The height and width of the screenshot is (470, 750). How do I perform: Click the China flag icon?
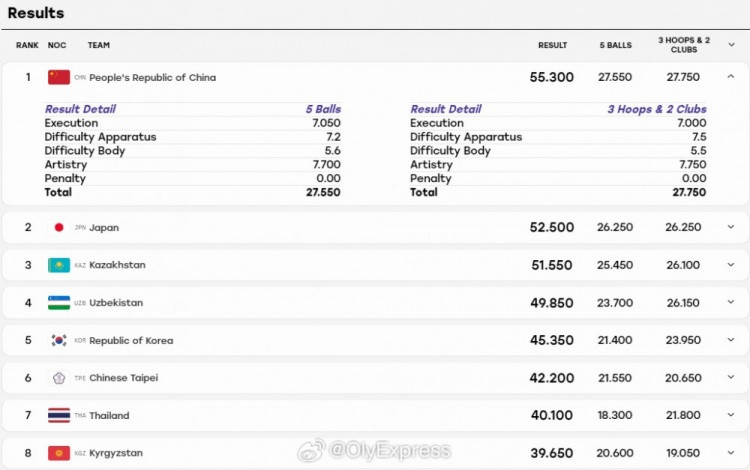59,77
